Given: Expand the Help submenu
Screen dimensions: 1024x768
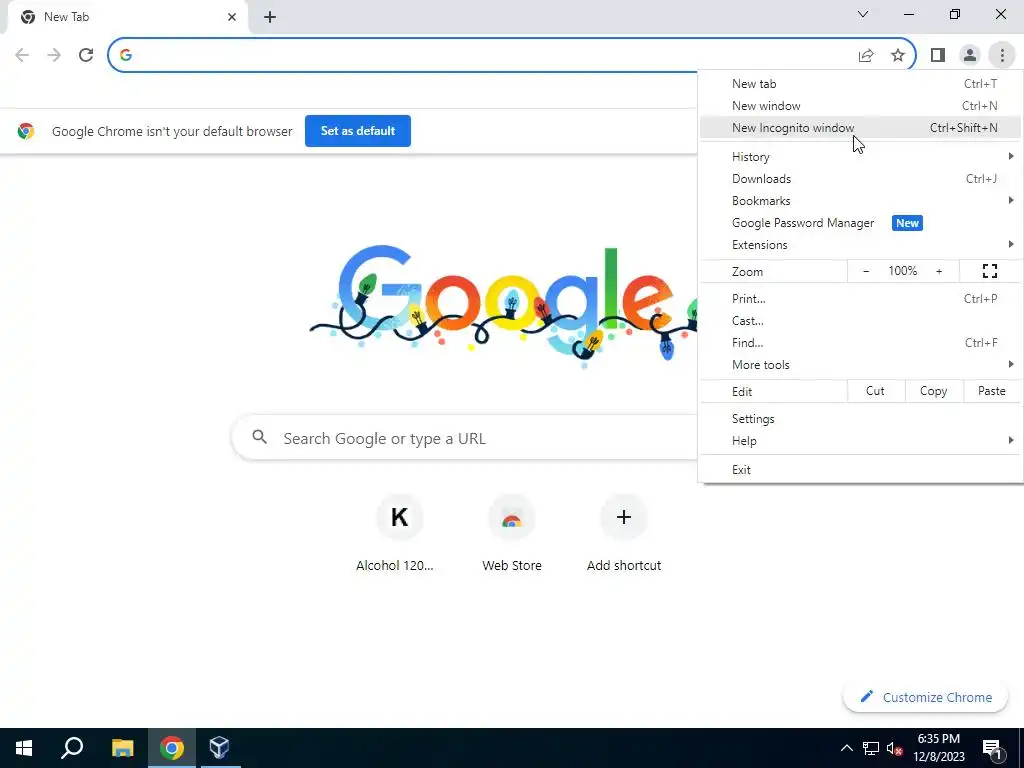Looking at the screenshot, I should pyautogui.click(x=860, y=441).
